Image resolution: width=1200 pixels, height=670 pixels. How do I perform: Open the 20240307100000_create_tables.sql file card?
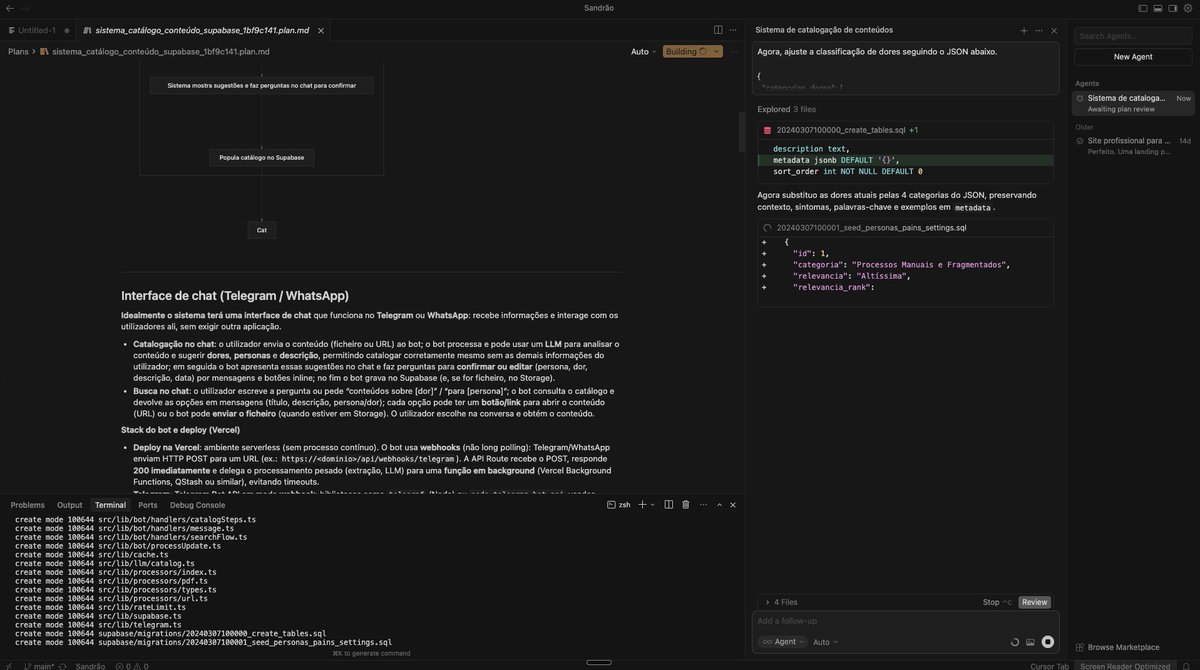905,130
